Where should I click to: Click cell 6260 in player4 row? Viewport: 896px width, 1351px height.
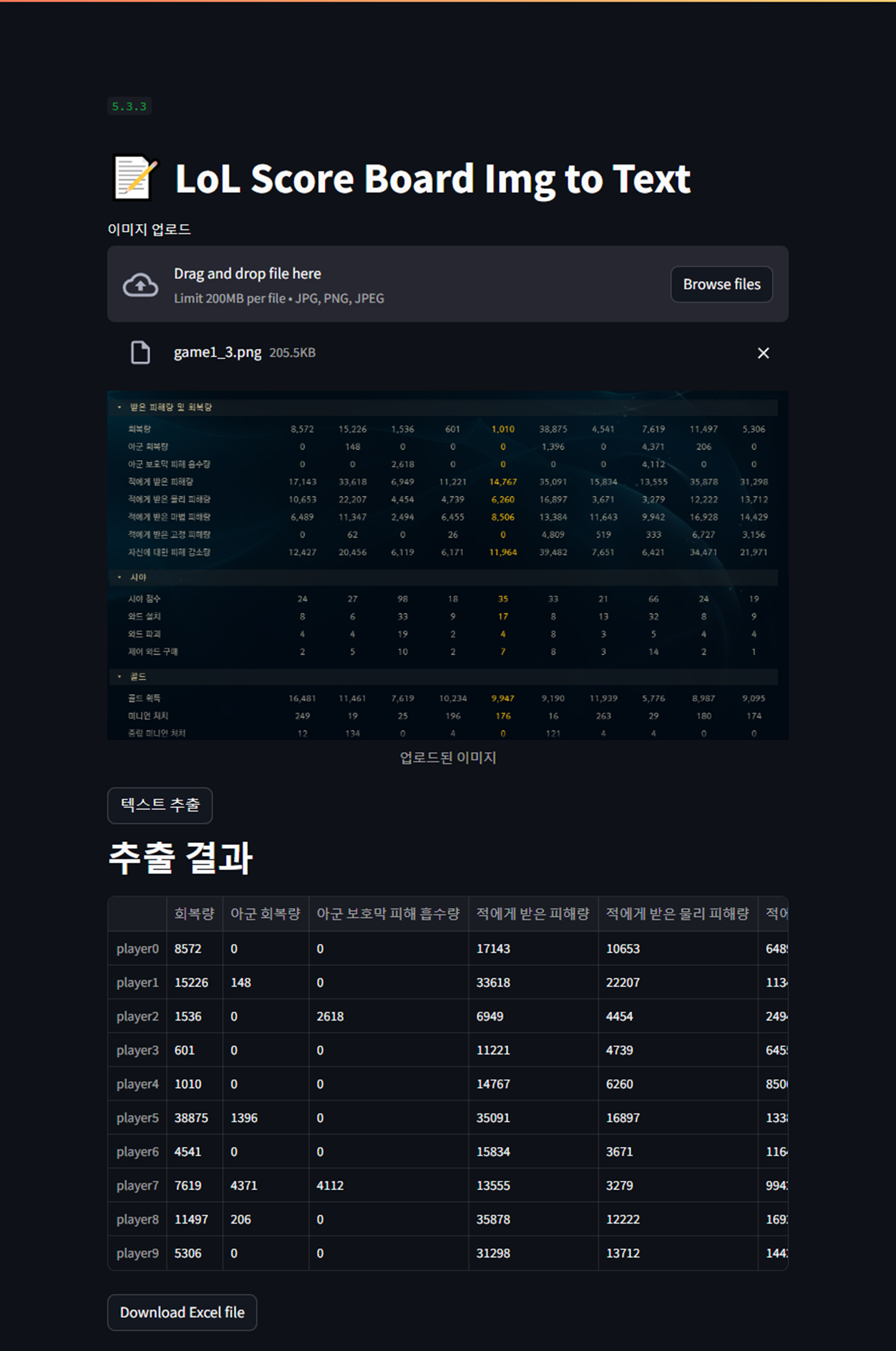tap(678, 1084)
